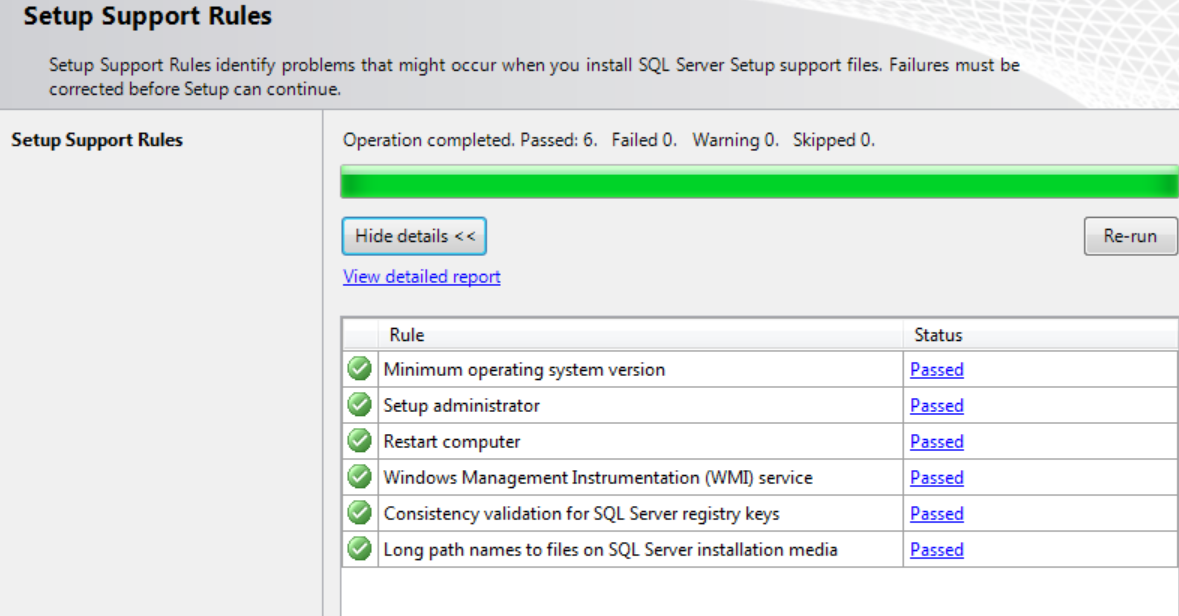Click green check icon for Setup administrator
The height and width of the screenshot is (616, 1179).
[359, 405]
